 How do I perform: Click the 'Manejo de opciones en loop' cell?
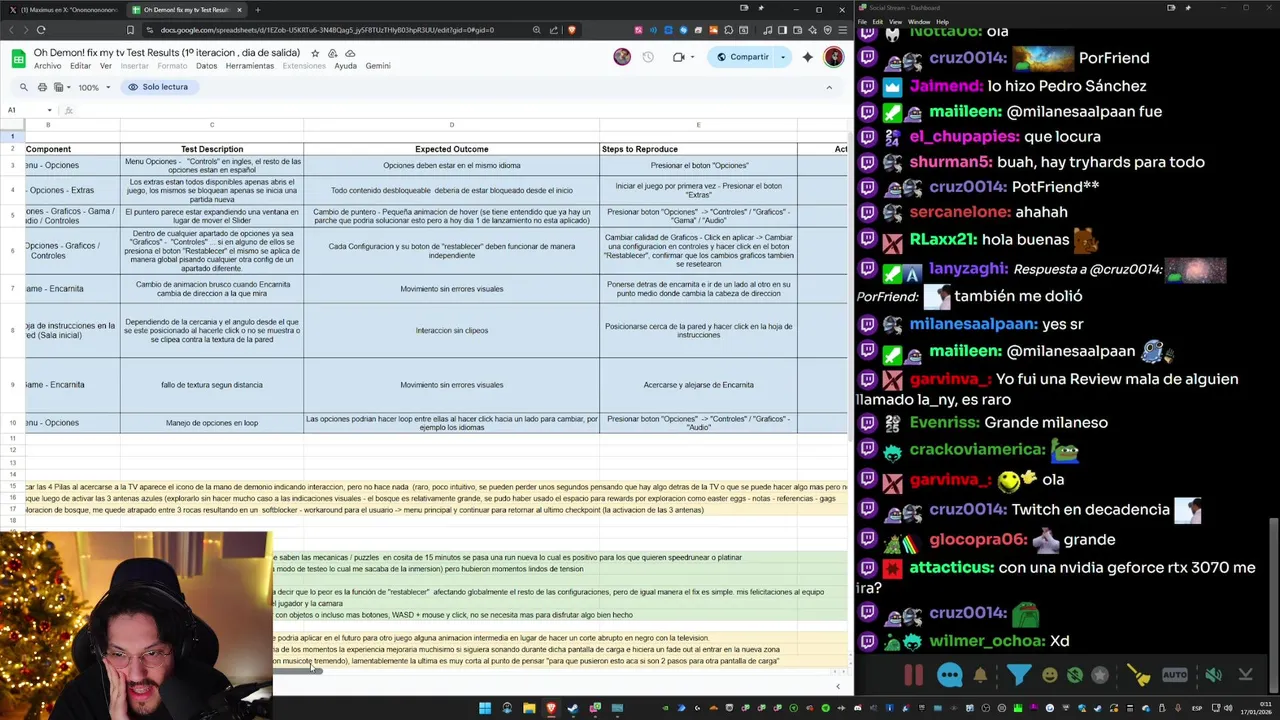coord(212,423)
